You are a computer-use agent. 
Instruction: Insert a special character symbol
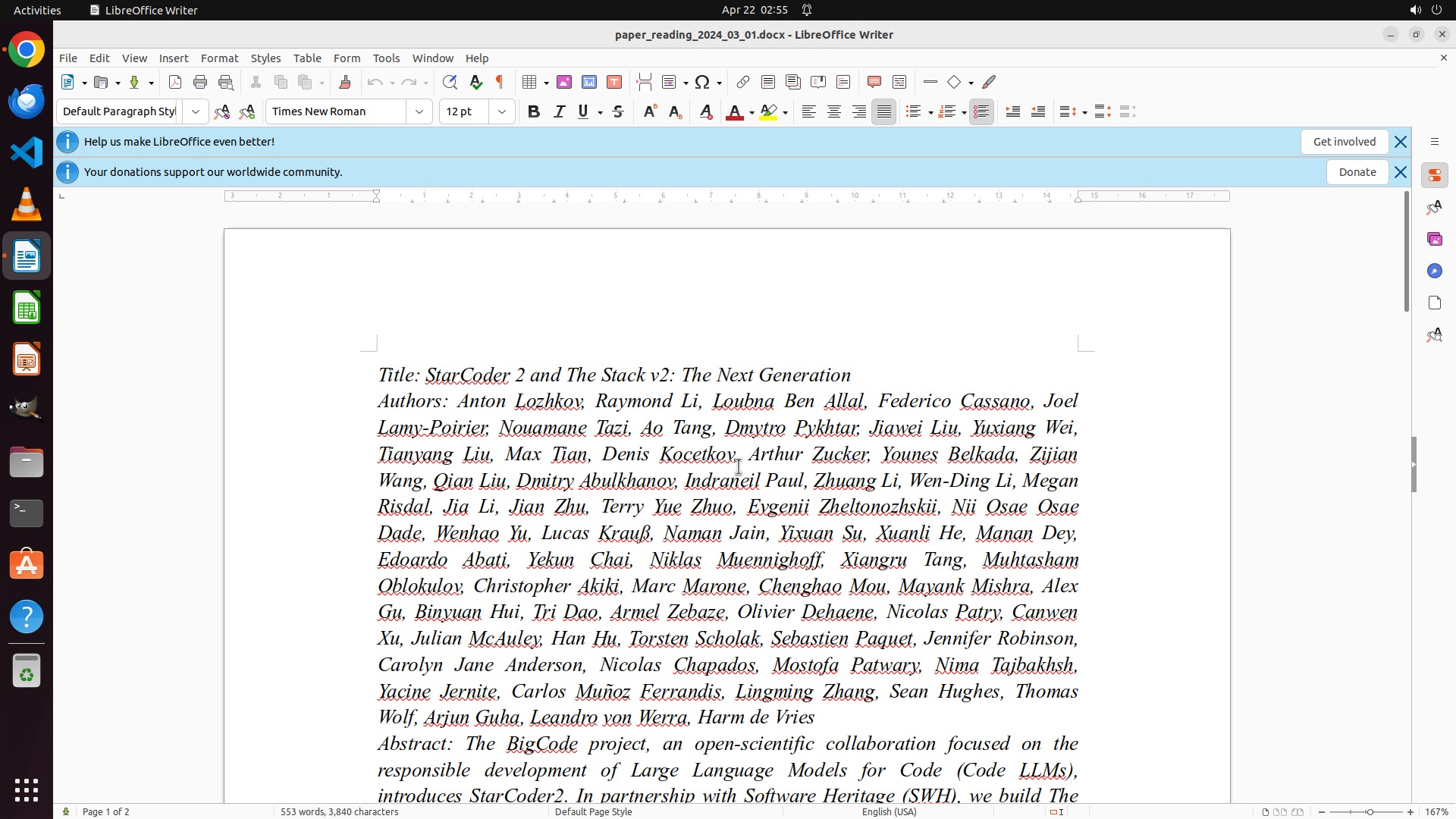(702, 82)
